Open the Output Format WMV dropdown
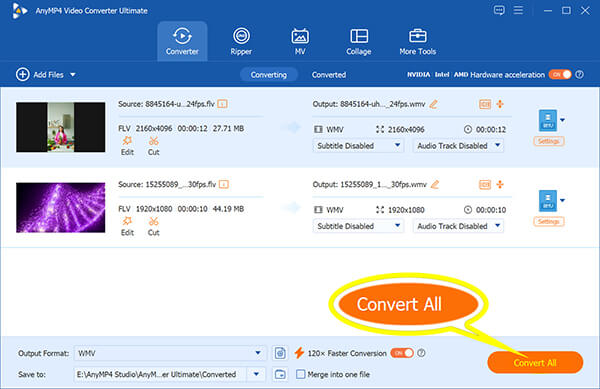Screen dimensions: 600x389 [x=170, y=353]
